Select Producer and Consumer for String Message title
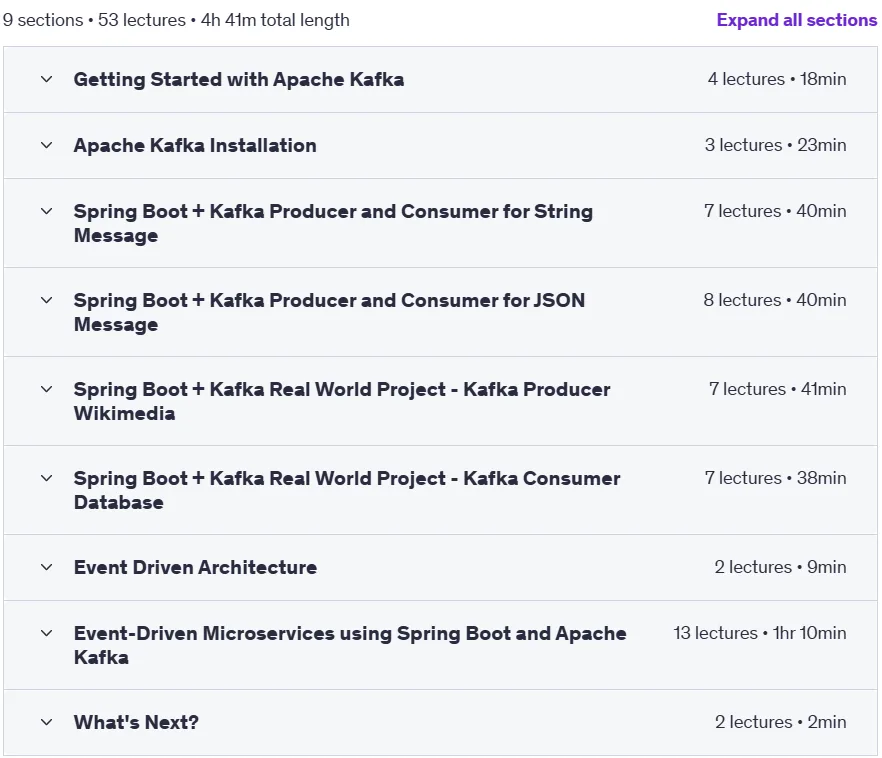Viewport: 882px width, 758px height. (333, 223)
